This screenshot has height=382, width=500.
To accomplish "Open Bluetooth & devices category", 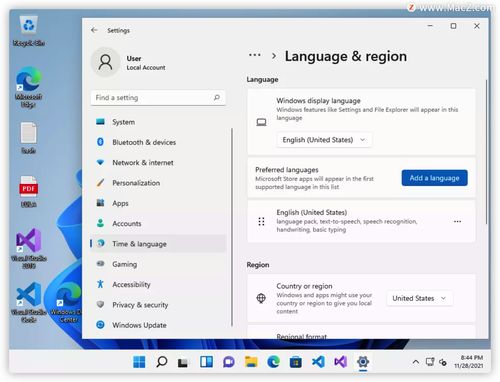I will pyautogui.click(x=159, y=142).
